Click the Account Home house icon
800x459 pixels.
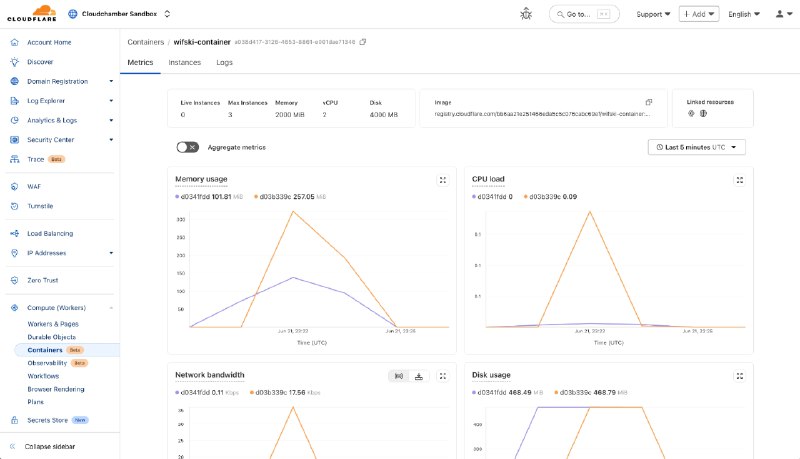tap(14, 42)
